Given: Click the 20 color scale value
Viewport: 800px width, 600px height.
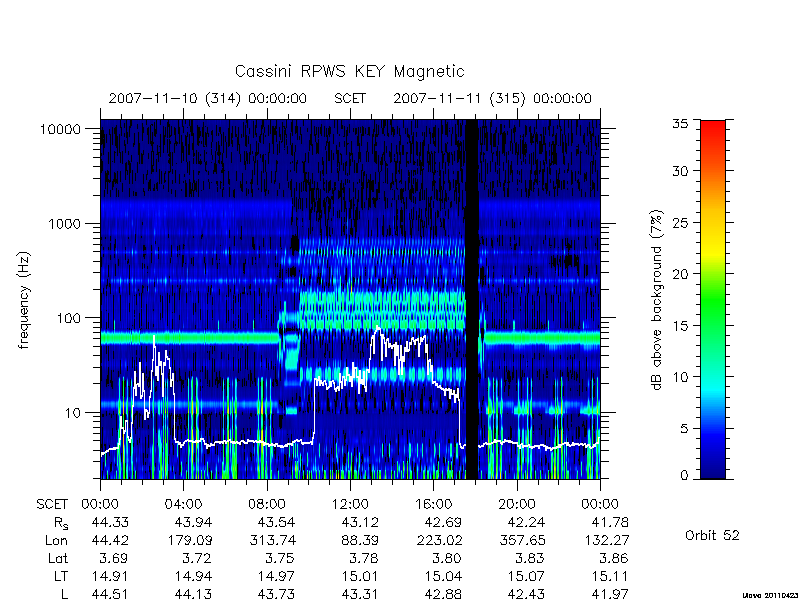Looking at the screenshot, I should [x=681, y=273].
